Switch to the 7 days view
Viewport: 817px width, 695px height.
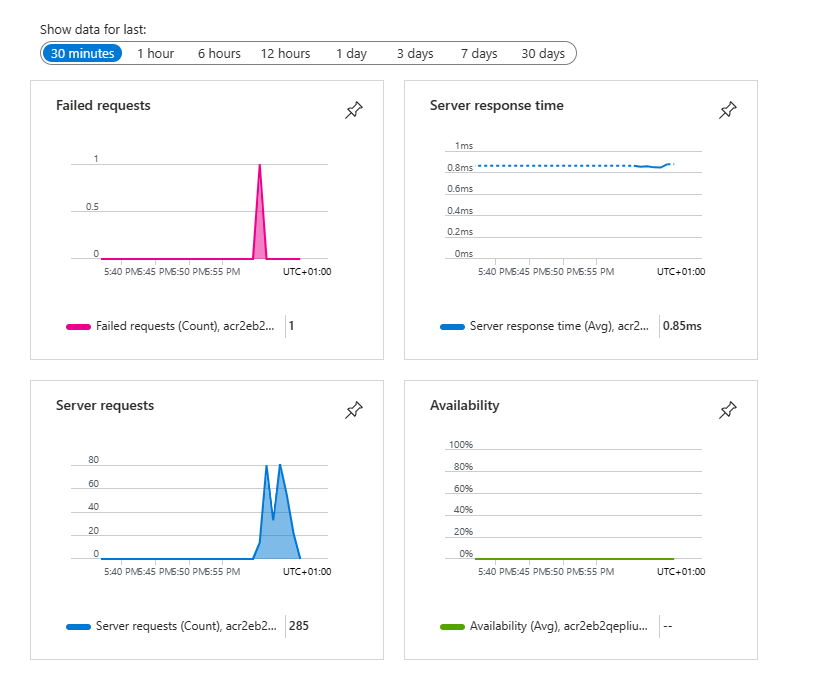point(479,54)
